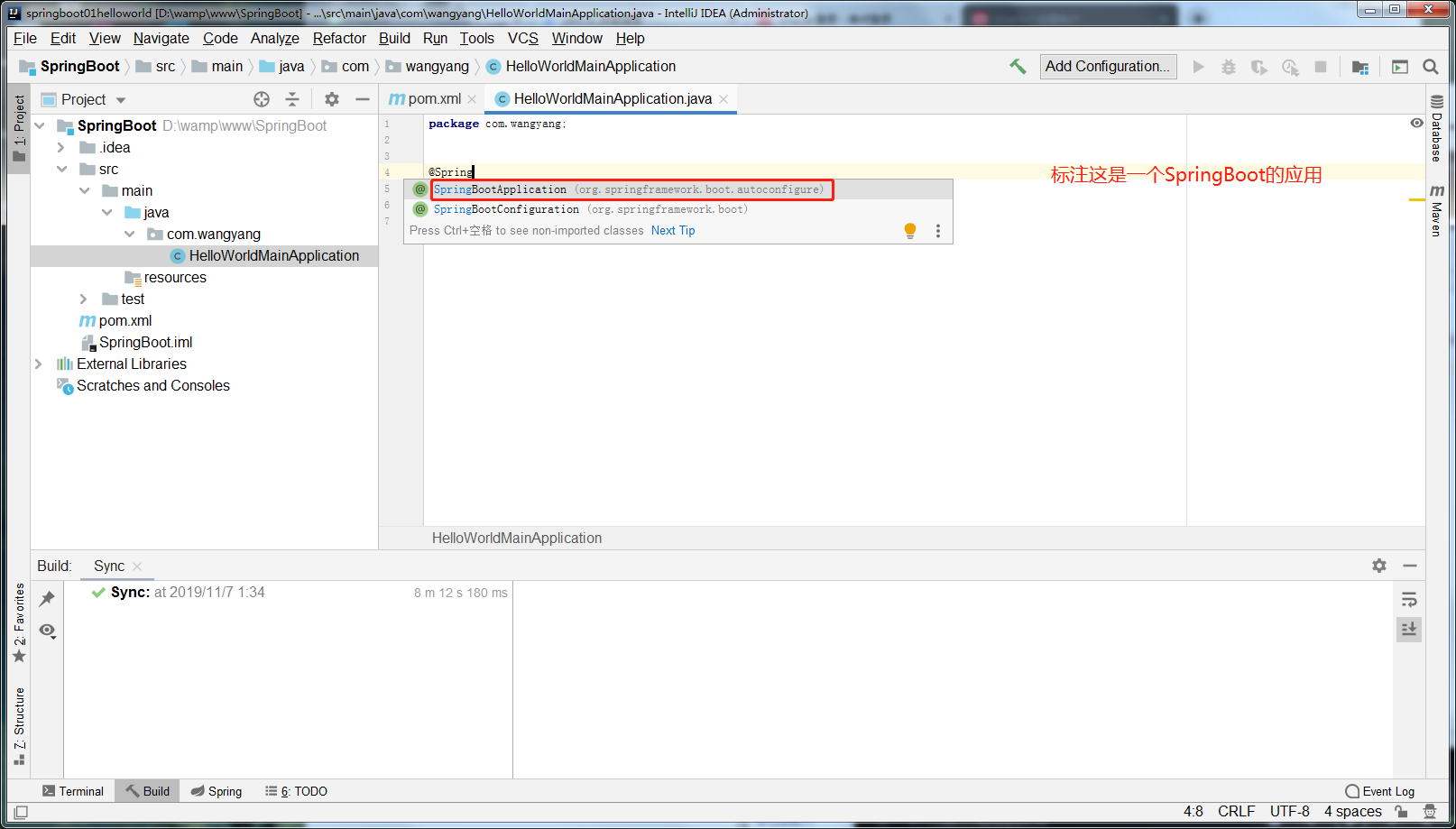Open completion popup three-dot options menu
The image size is (1456, 829).
pyautogui.click(x=938, y=231)
